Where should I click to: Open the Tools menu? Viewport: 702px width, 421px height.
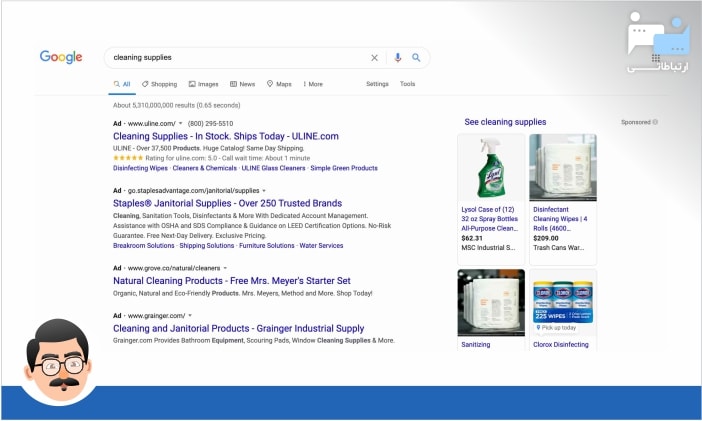[407, 84]
